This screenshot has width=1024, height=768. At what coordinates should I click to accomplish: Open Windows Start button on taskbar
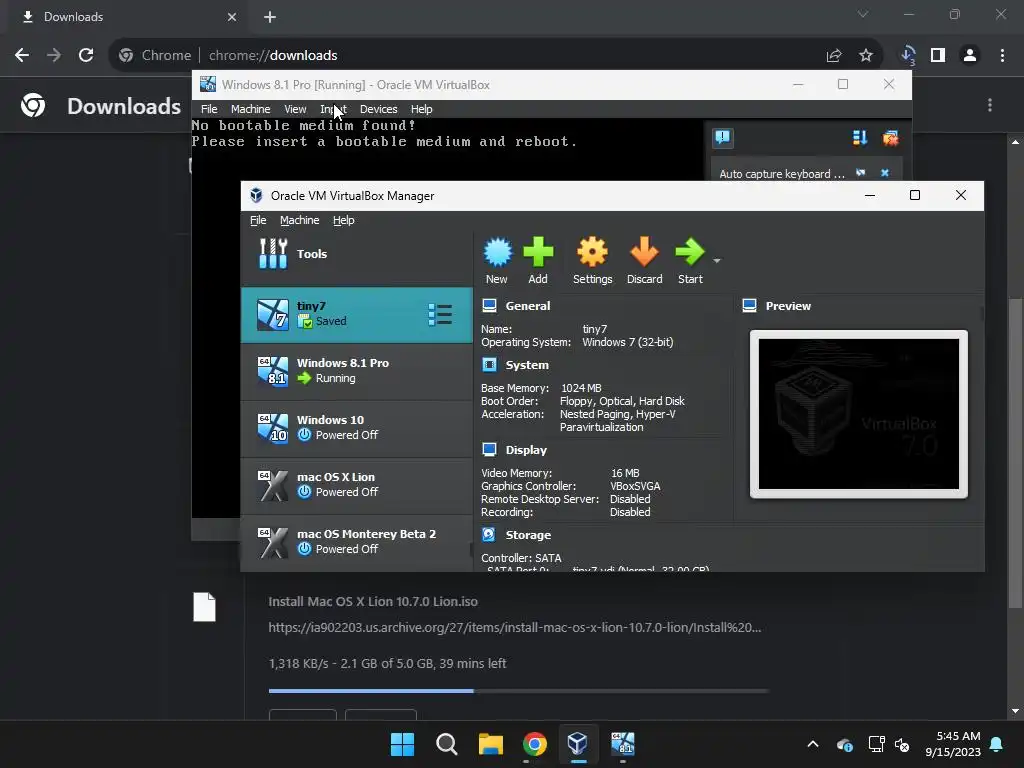point(402,744)
